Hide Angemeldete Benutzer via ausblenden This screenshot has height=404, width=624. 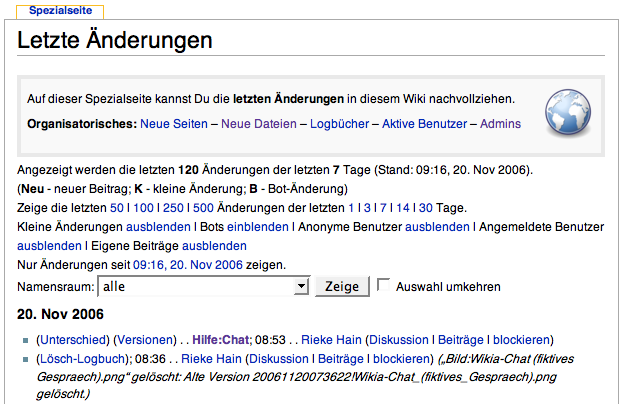click(49, 246)
